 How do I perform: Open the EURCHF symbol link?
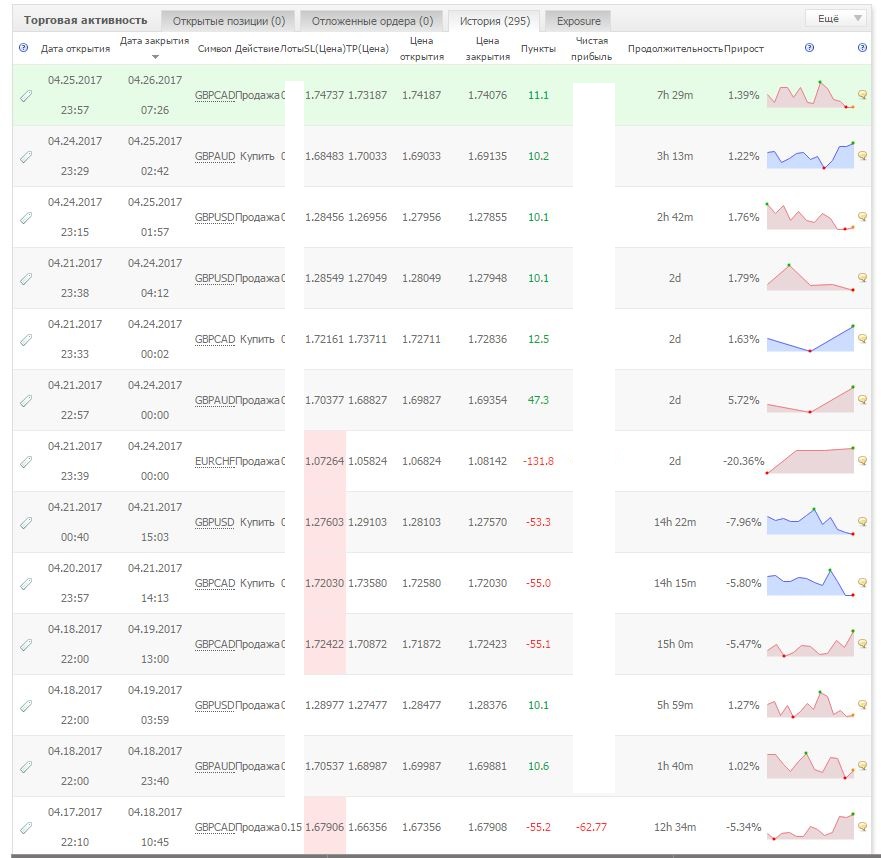tap(215, 461)
